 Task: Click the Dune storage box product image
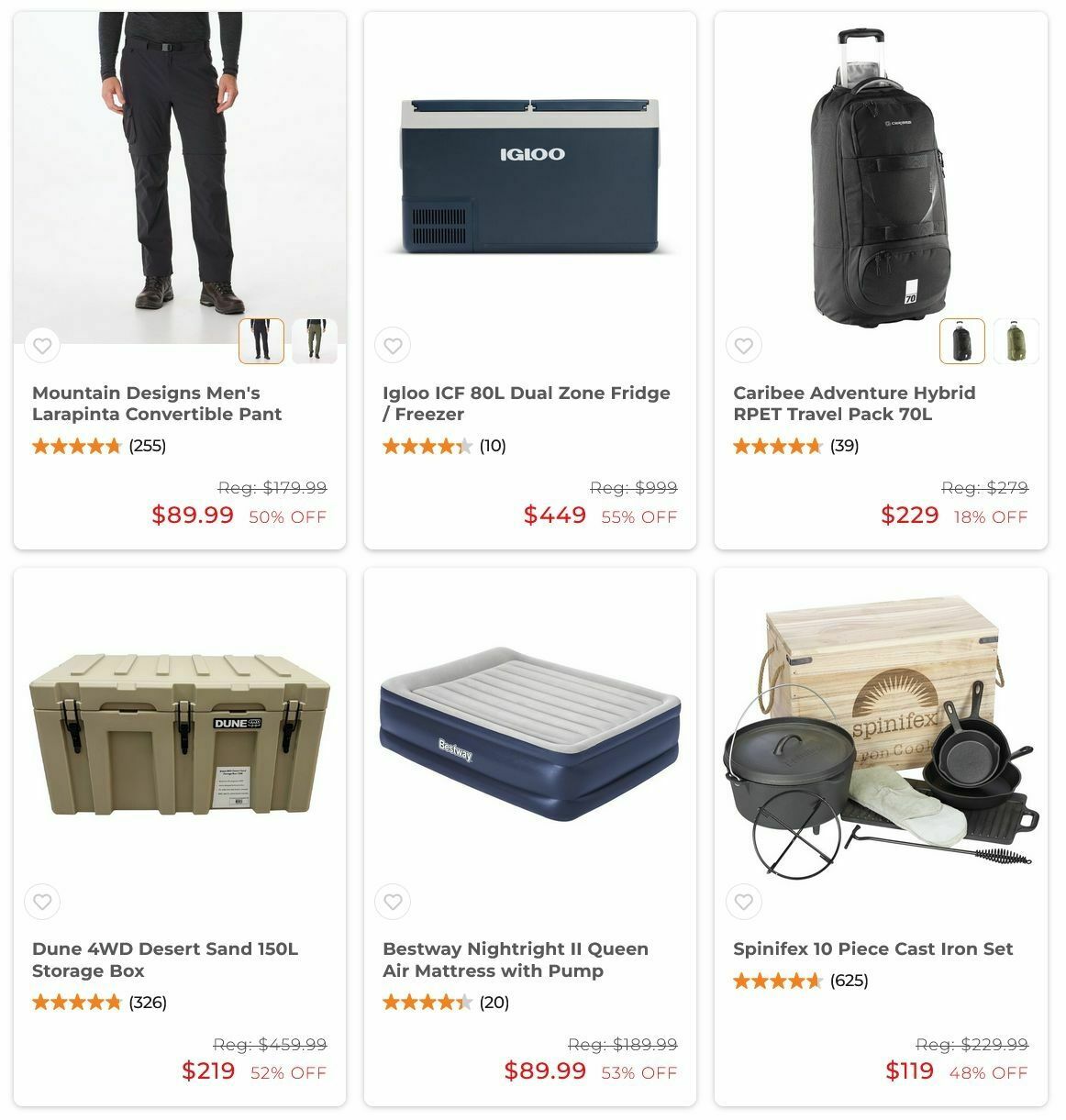click(x=180, y=735)
